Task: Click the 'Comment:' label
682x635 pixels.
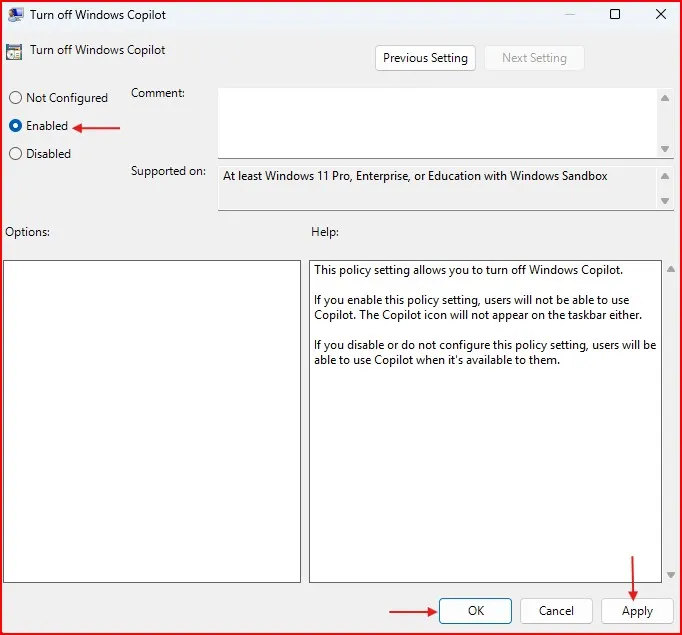Action: (158, 93)
